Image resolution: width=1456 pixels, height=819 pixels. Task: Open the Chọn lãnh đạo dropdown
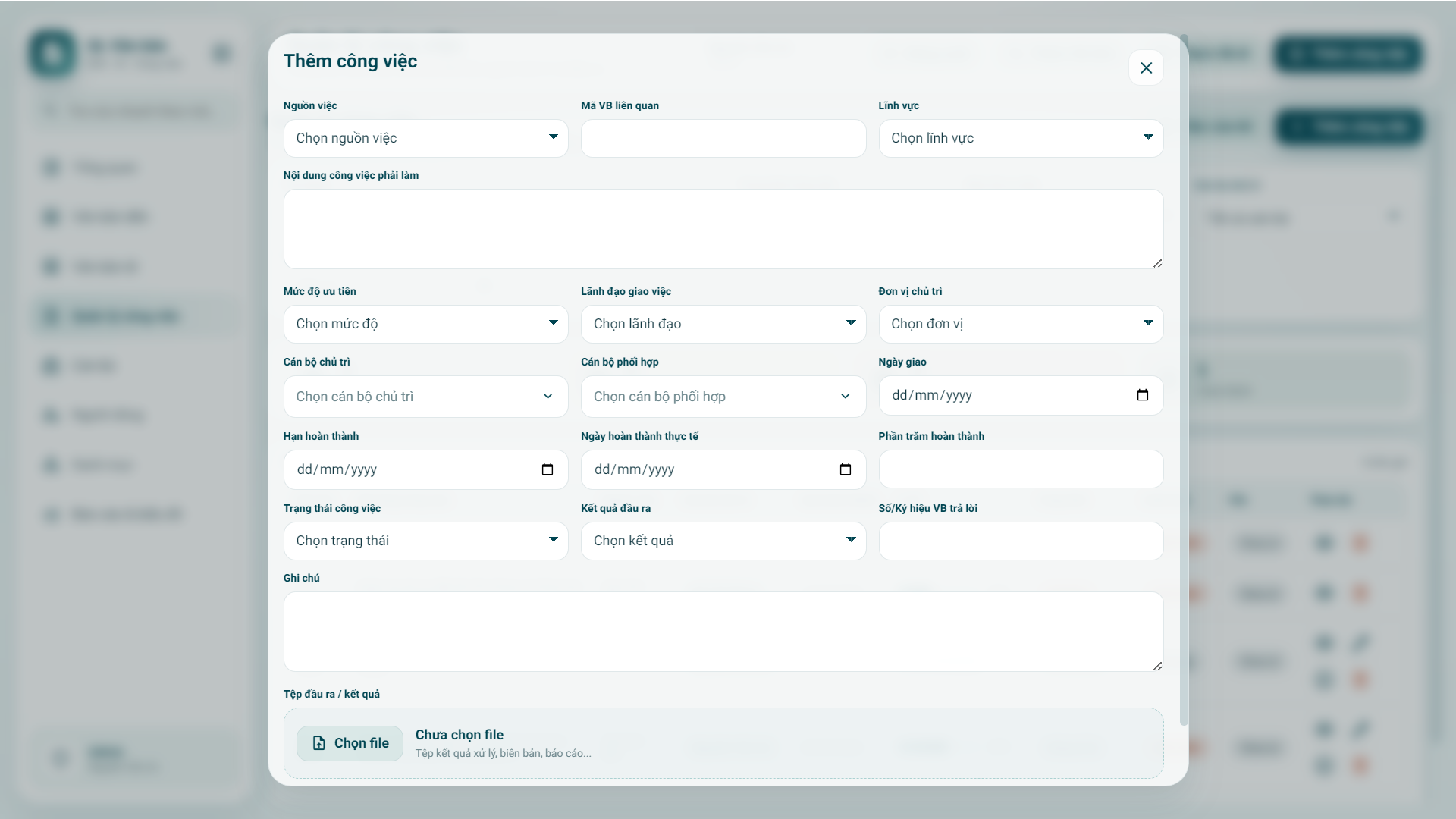723,324
